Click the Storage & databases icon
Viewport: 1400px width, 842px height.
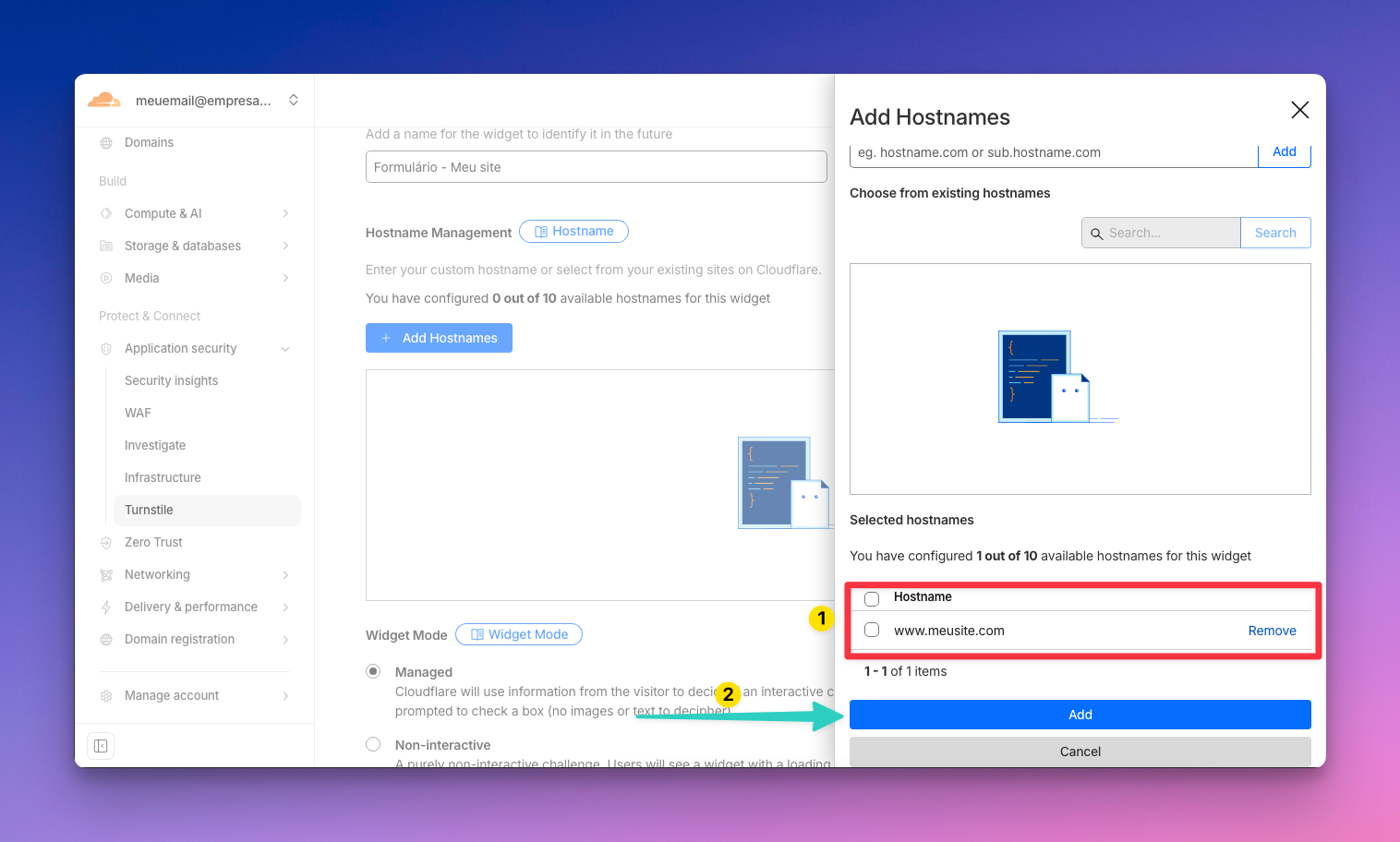click(x=106, y=247)
